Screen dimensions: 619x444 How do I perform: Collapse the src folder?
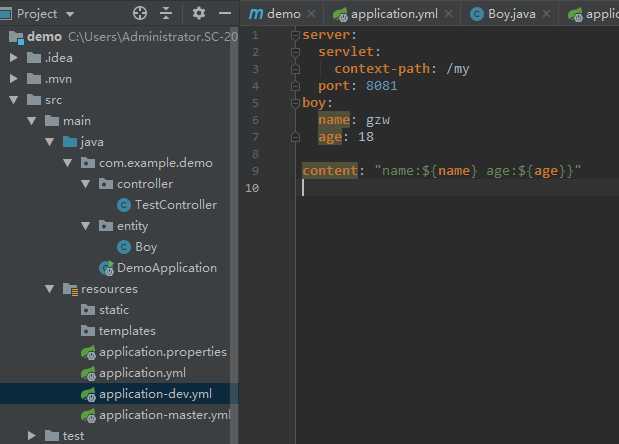[13, 100]
